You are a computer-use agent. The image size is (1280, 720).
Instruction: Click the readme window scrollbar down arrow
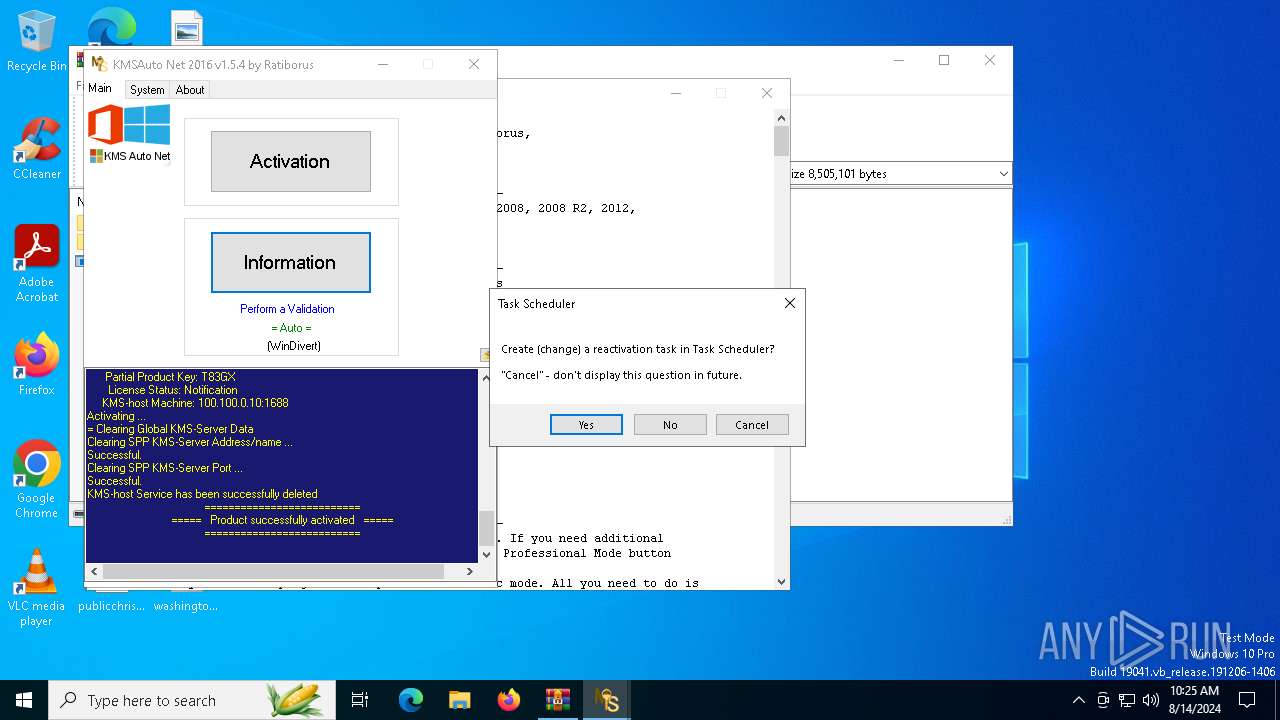[x=781, y=581]
